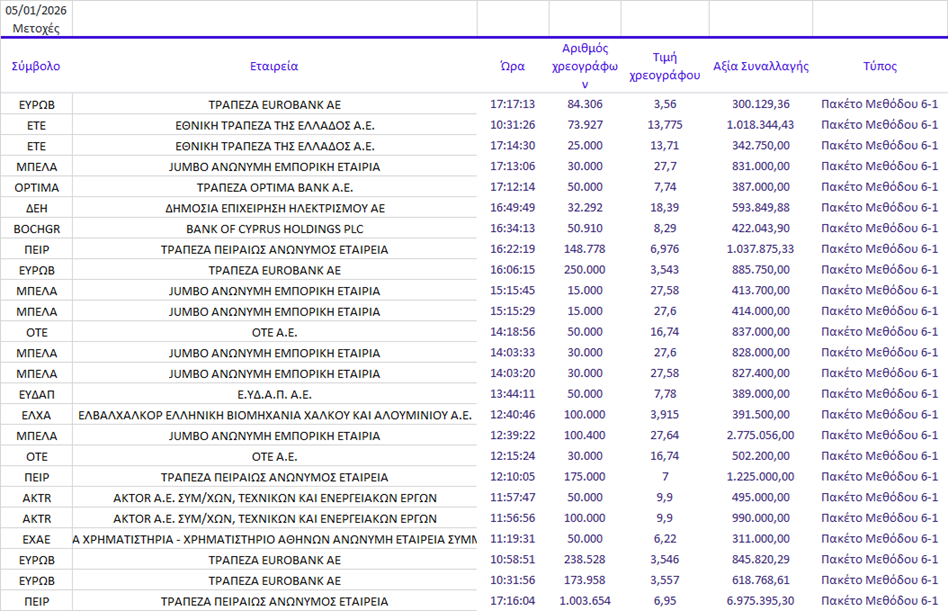Image resolution: width=948 pixels, height=611 pixels.
Task: Click company cell Ε.ΥΔ.Α.Π. Α.Ε.
Action: tap(274, 394)
